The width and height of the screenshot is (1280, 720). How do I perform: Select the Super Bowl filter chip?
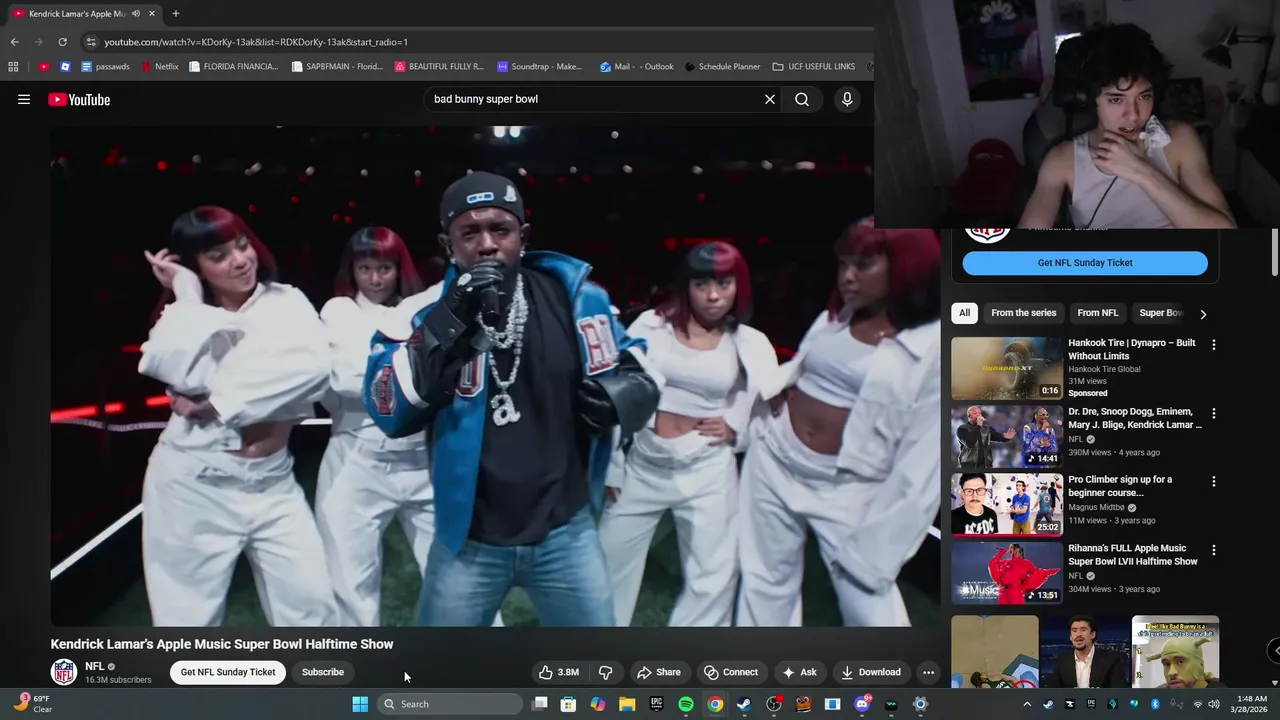click(x=1161, y=313)
